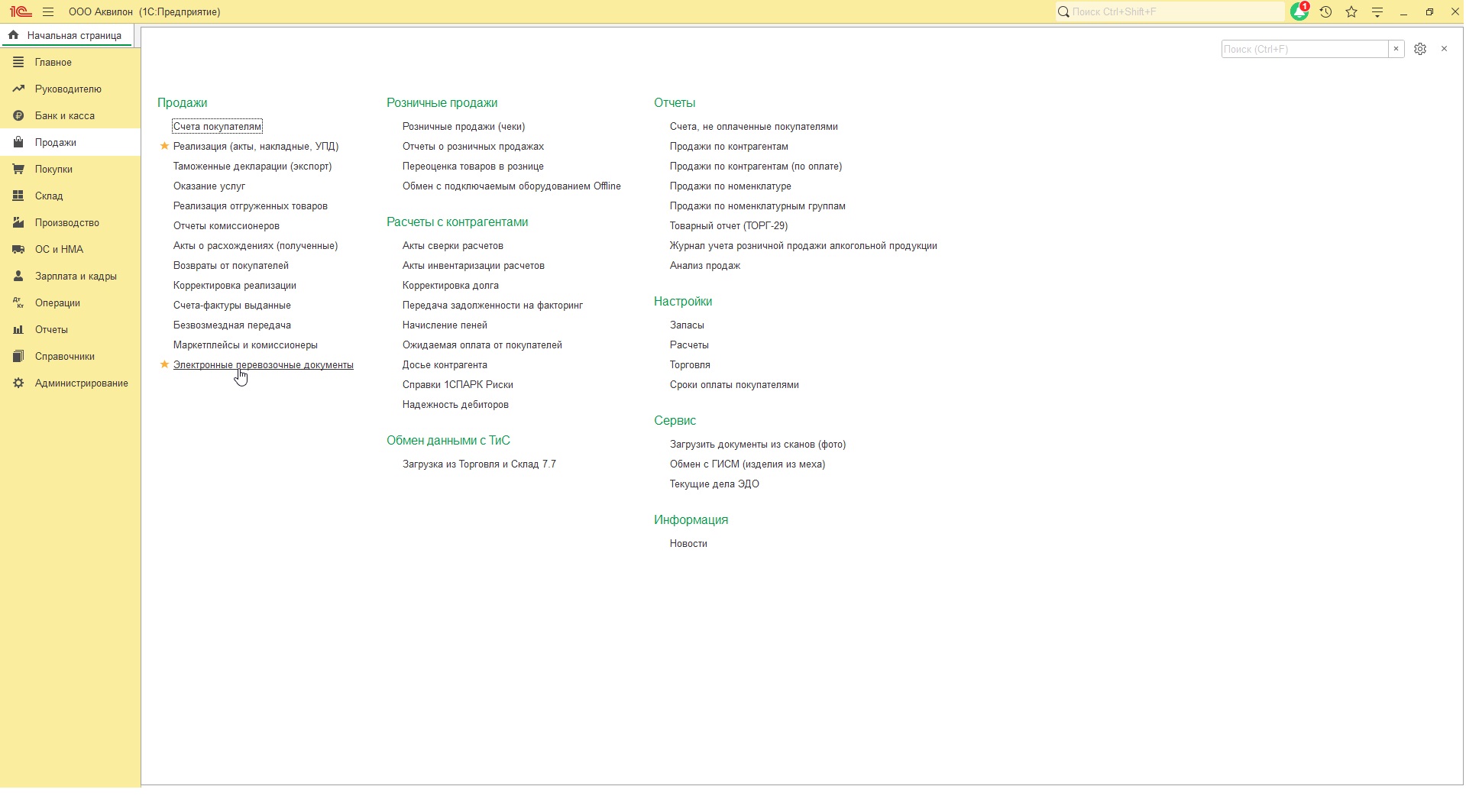The image size is (1466, 812).
Task: Open the history clock icon
Action: coord(1325,11)
